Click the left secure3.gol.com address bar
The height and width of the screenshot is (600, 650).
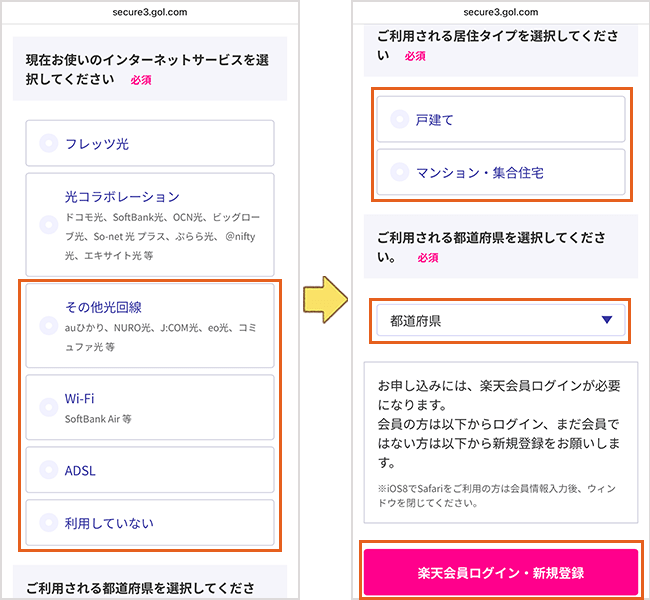[150, 12]
